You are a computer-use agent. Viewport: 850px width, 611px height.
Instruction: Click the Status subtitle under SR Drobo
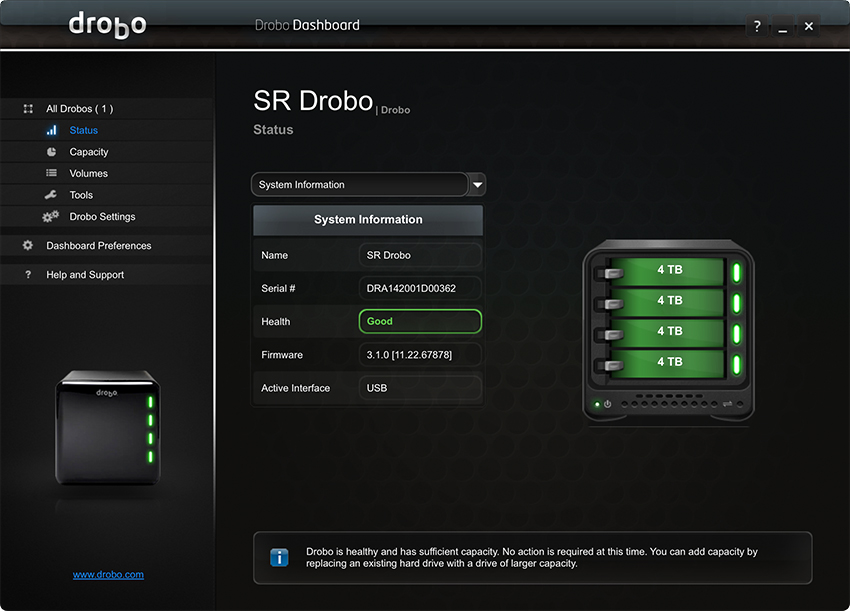(x=273, y=130)
